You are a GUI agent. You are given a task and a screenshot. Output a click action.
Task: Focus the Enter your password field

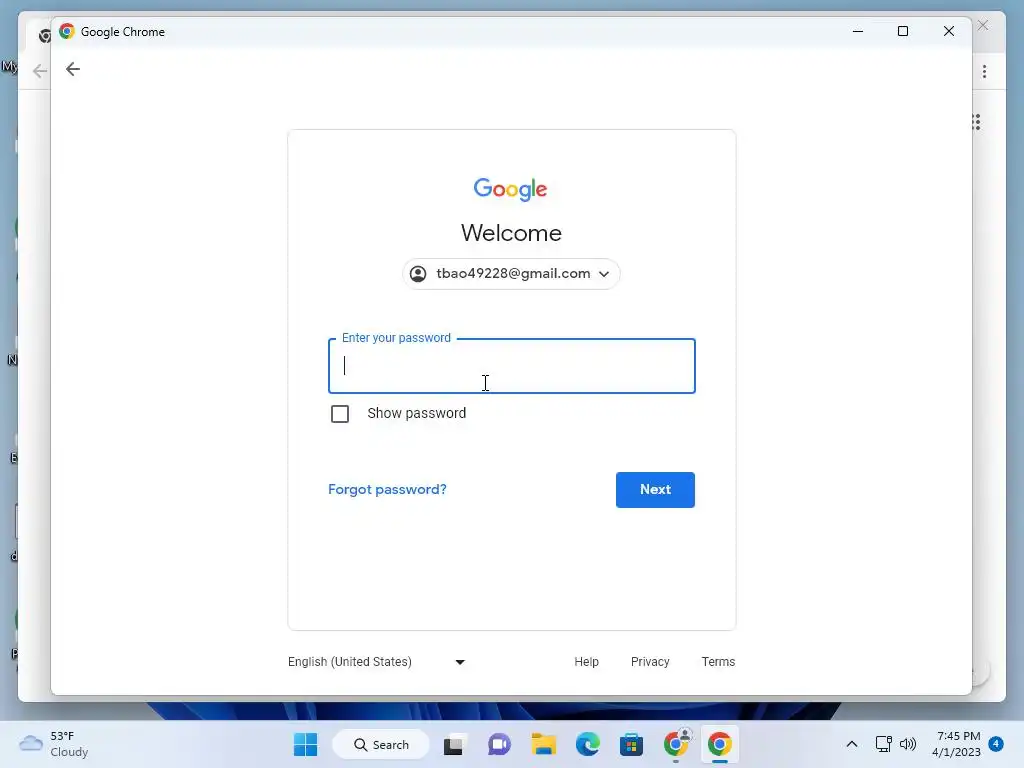click(x=512, y=366)
